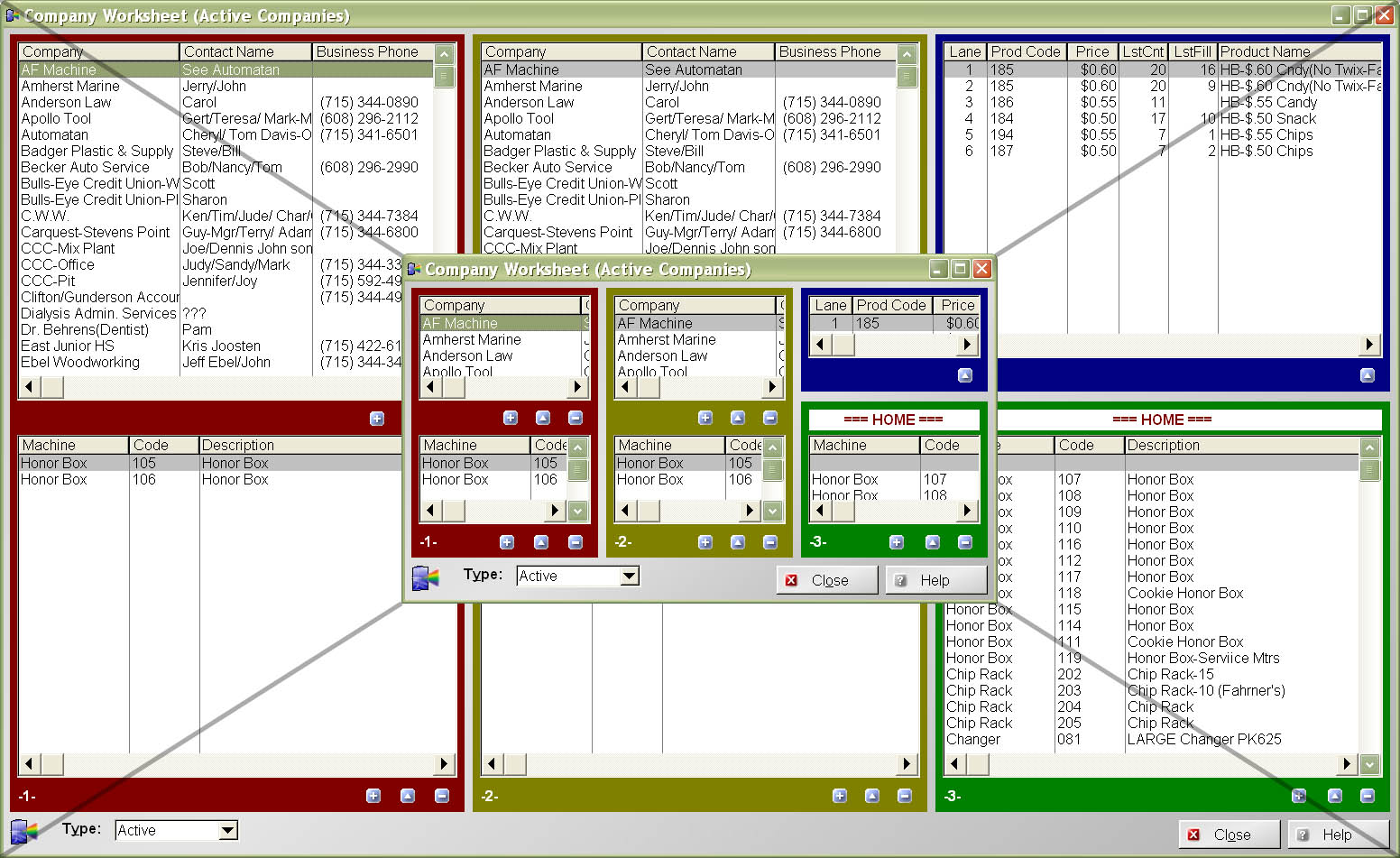Click minus icon beside -3- in large window

(x=1367, y=796)
